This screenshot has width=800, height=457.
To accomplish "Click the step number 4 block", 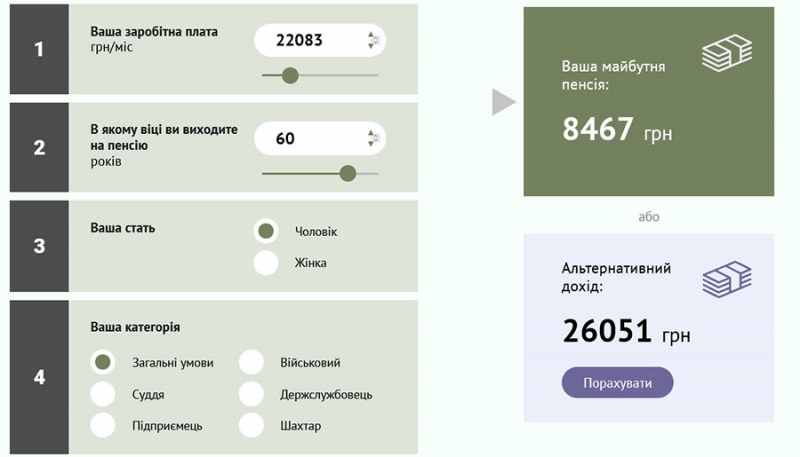I will 39,377.
